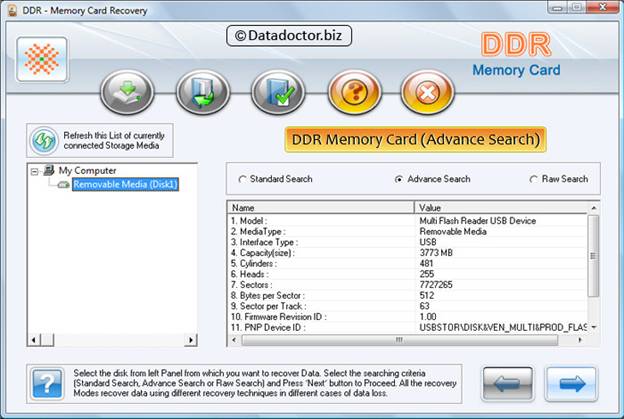
Task: Select the Raw Search radio button
Action: (x=533, y=179)
